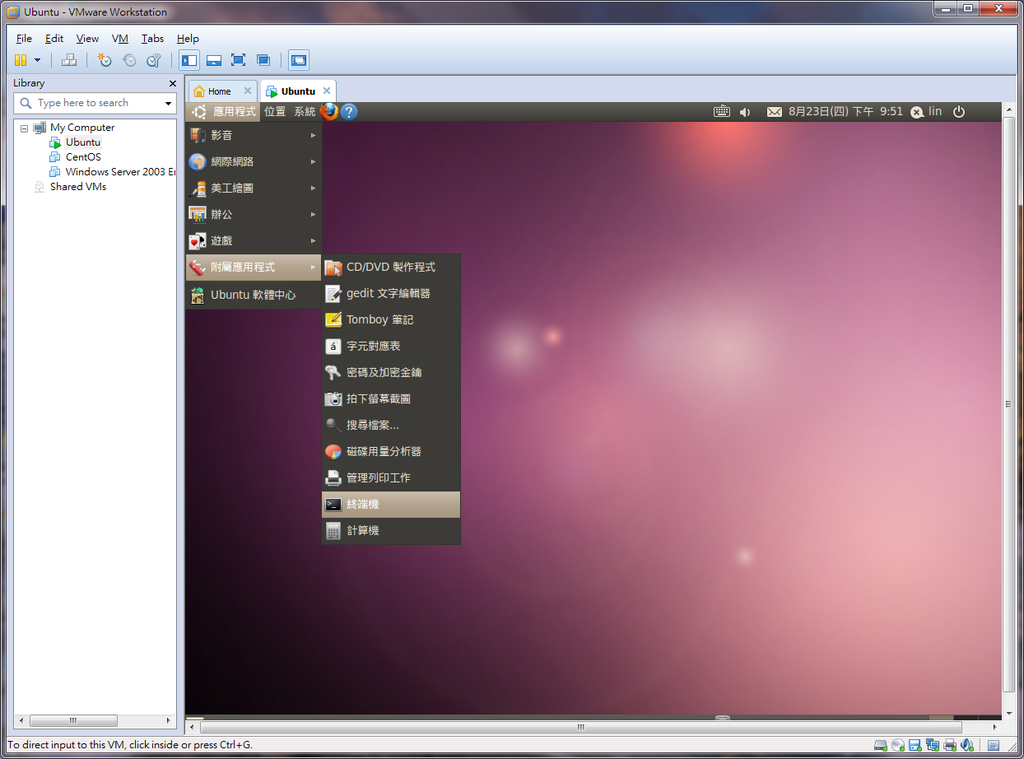
Task: Open the mail envelope indicator
Action: pos(774,112)
